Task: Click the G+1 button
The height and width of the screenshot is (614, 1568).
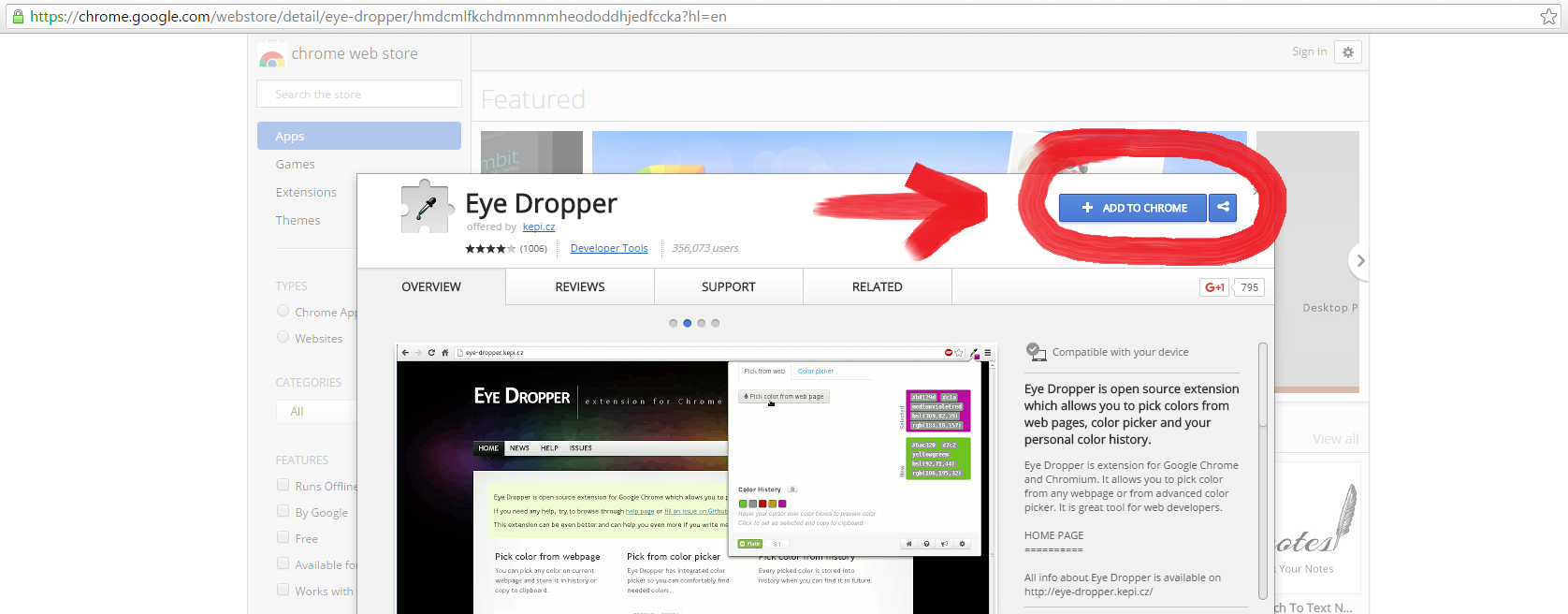Action: tap(1214, 287)
